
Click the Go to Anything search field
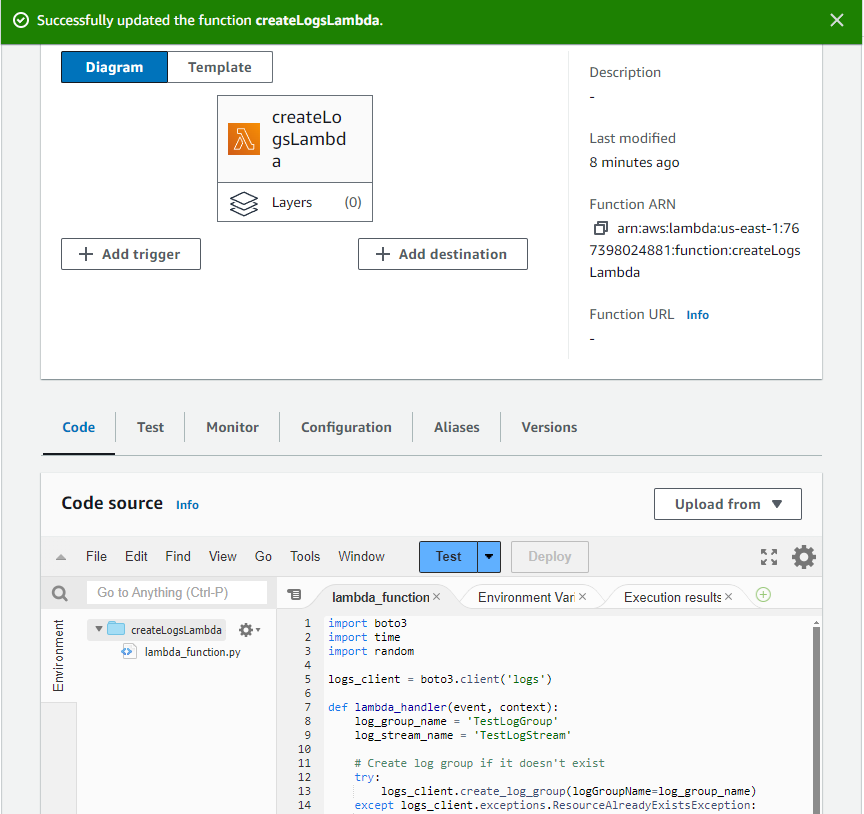(x=176, y=593)
